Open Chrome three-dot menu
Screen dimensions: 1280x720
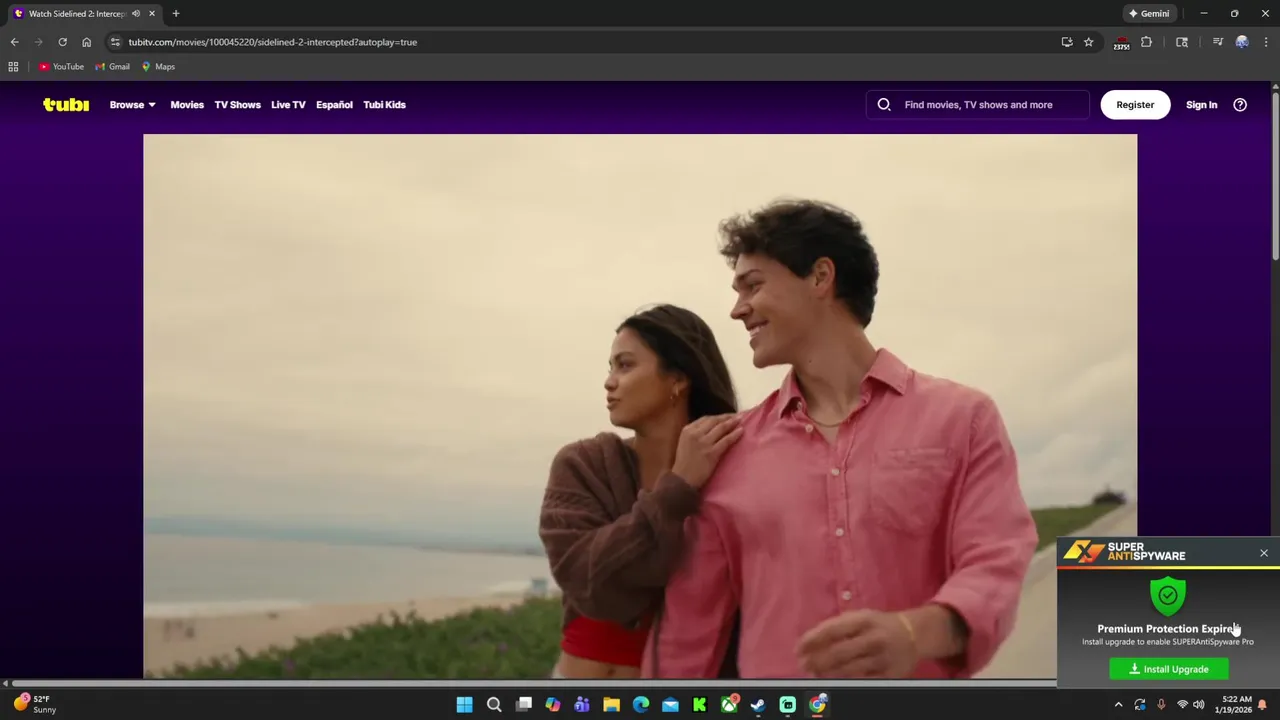click(x=1266, y=42)
